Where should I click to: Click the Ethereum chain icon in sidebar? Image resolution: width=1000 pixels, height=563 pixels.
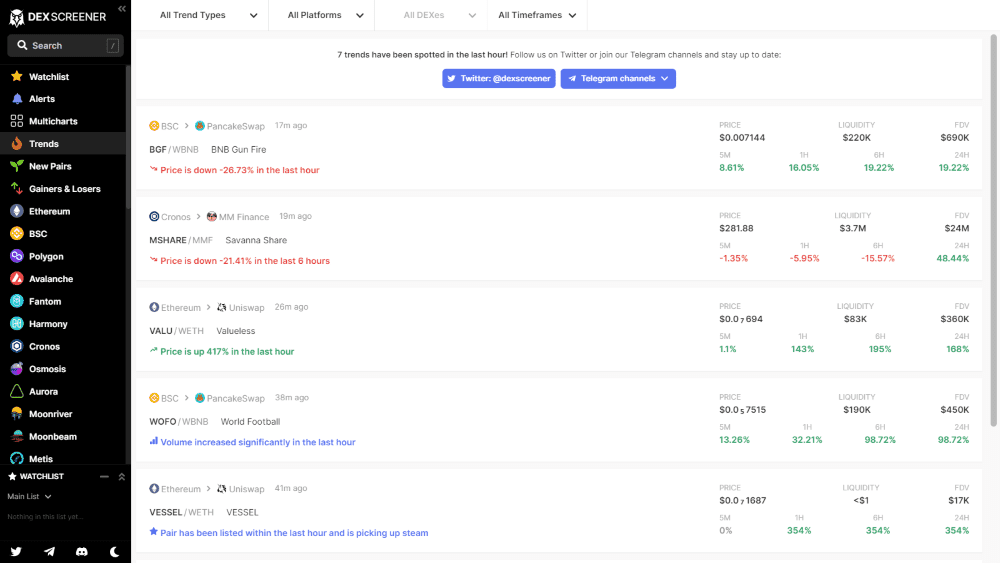pos(17,211)
